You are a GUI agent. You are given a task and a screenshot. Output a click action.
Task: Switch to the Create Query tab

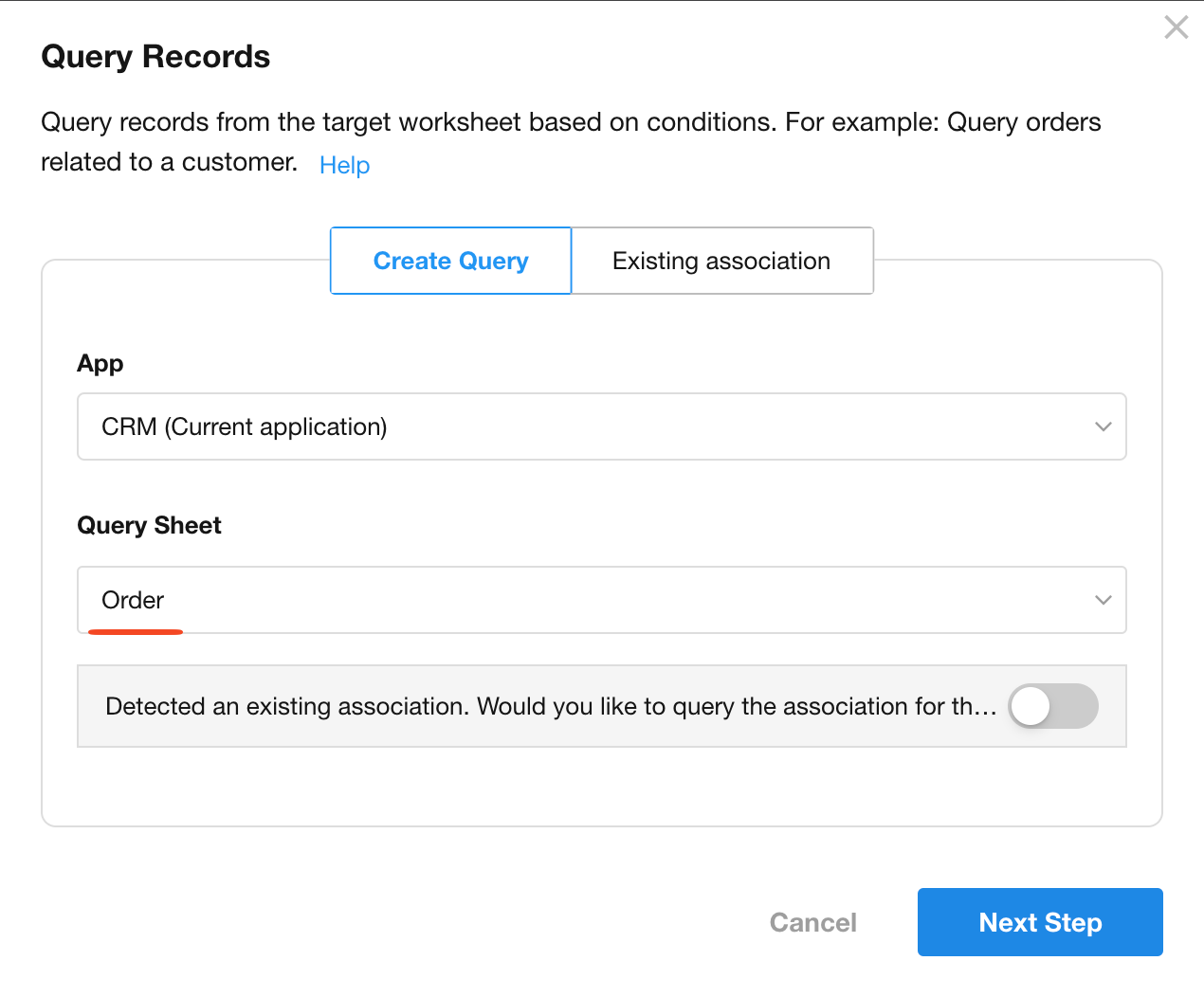click(450, 261)
